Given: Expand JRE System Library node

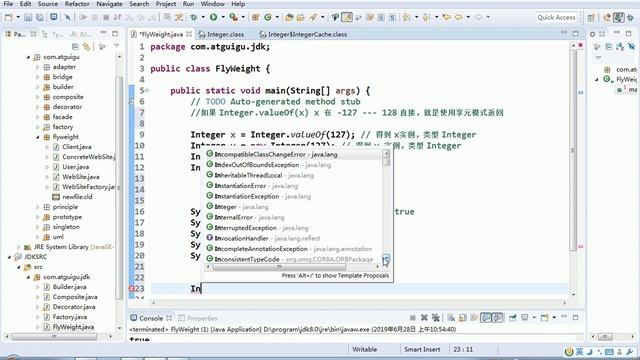Looking at the screenshot, I should [x=18, y=247].
